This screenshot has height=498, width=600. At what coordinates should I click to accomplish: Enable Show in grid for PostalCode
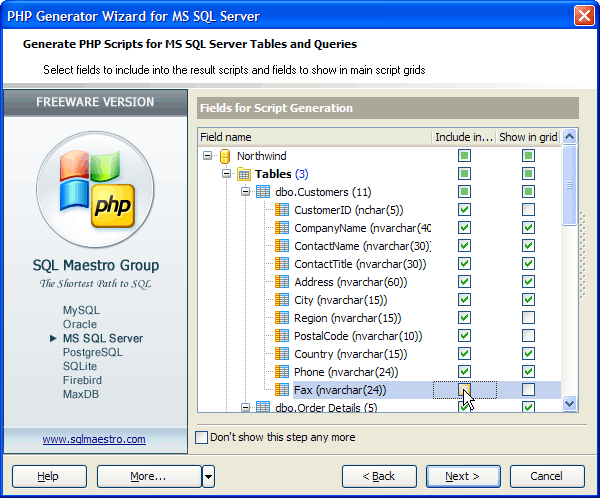[x=528, y=336]
